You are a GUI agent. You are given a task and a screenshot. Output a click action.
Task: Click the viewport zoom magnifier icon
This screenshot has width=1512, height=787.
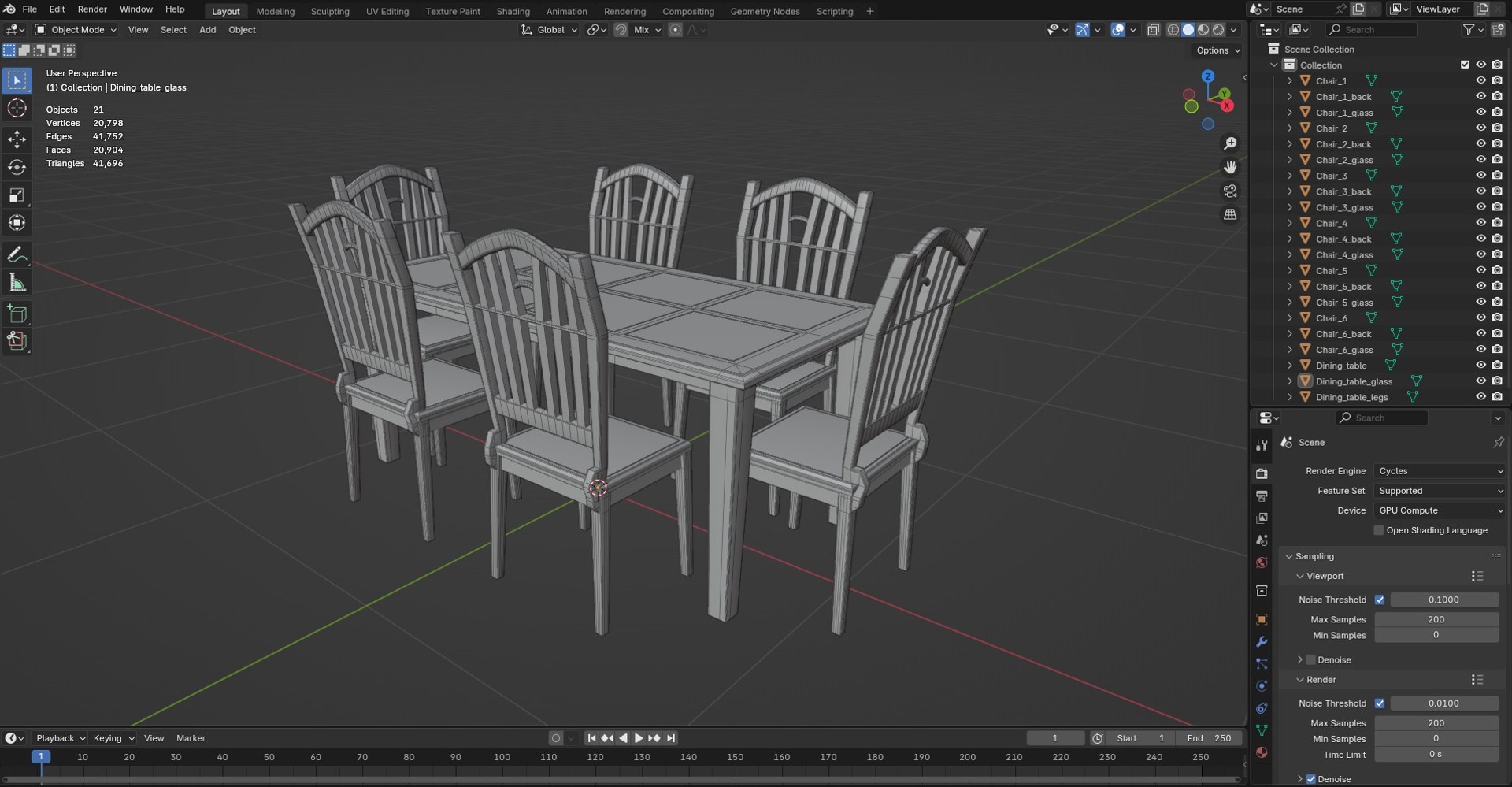(x=1229, y=143)
